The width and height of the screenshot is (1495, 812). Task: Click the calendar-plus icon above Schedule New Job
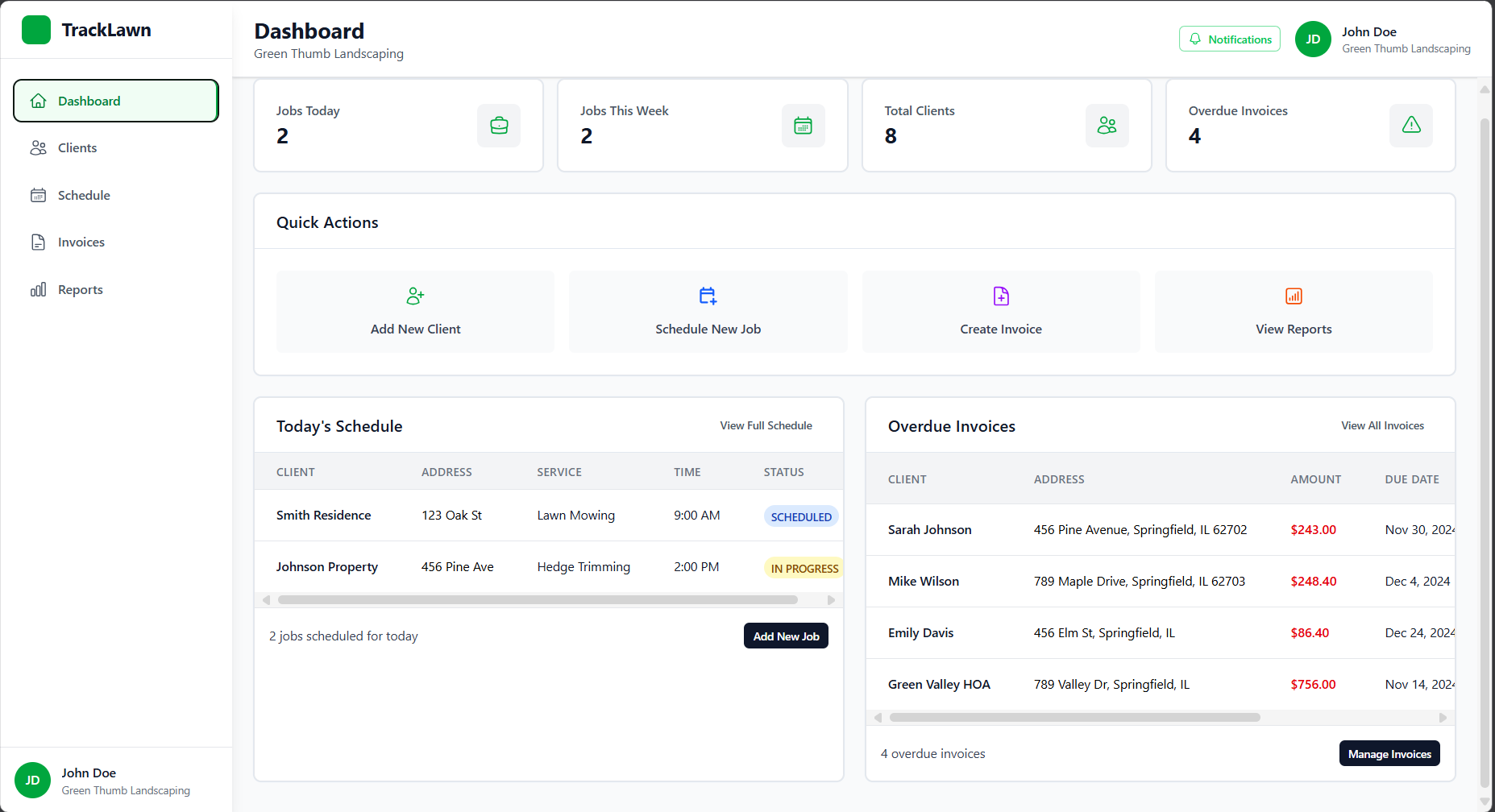pos(708,296)
